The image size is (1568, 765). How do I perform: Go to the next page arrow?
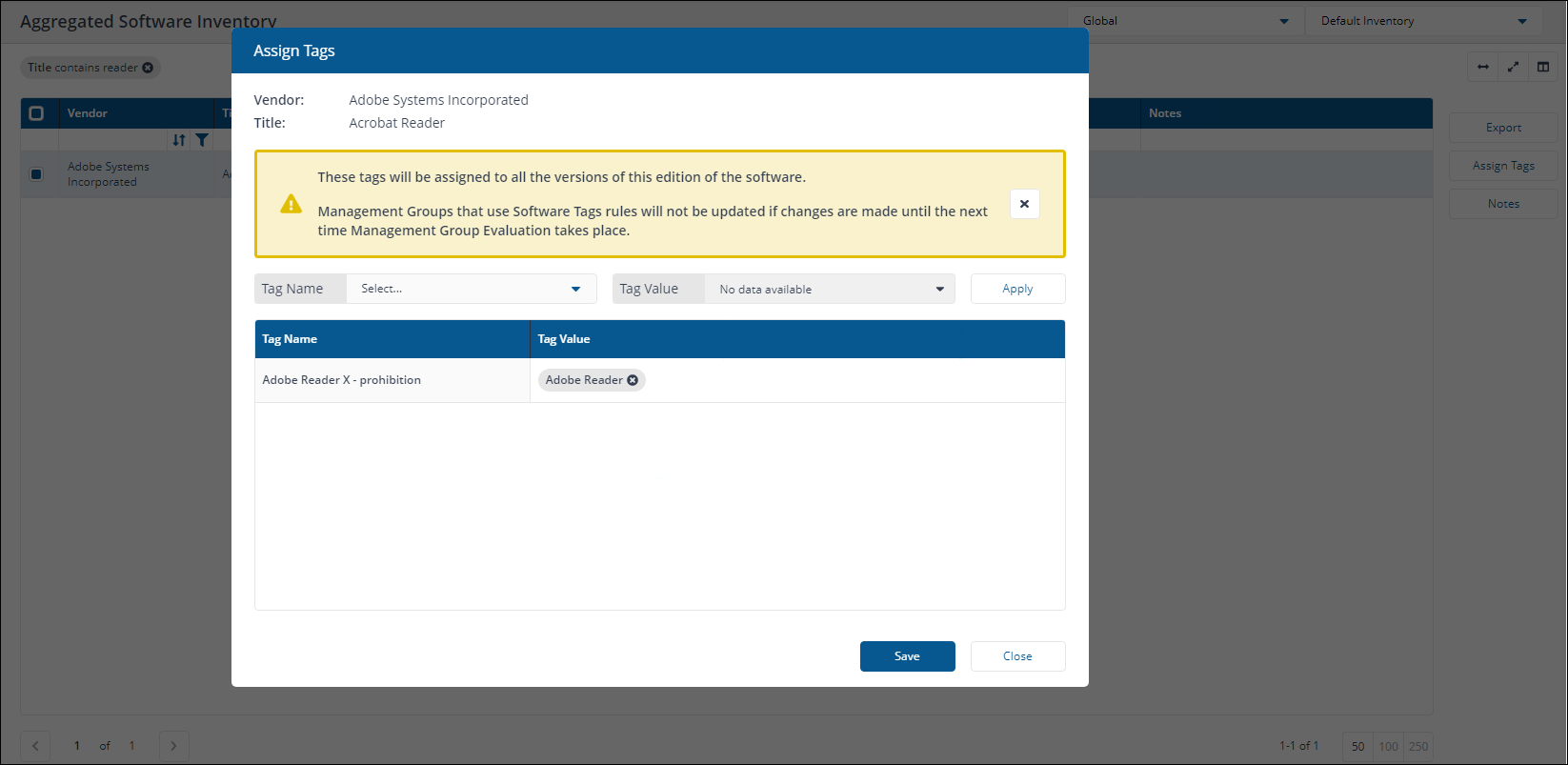[x=173, y=746]
